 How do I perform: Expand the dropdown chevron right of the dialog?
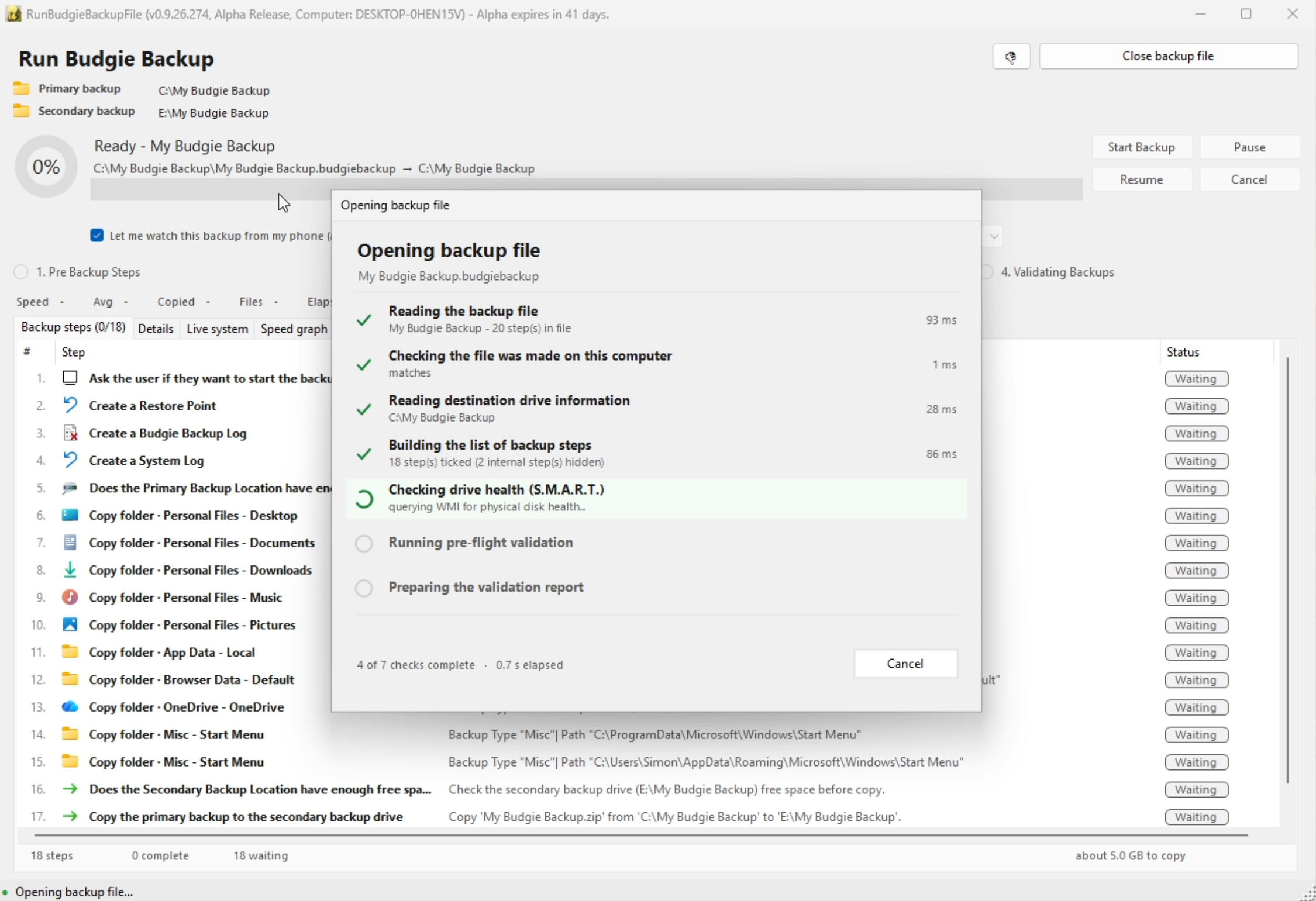(x=994, y=237)
